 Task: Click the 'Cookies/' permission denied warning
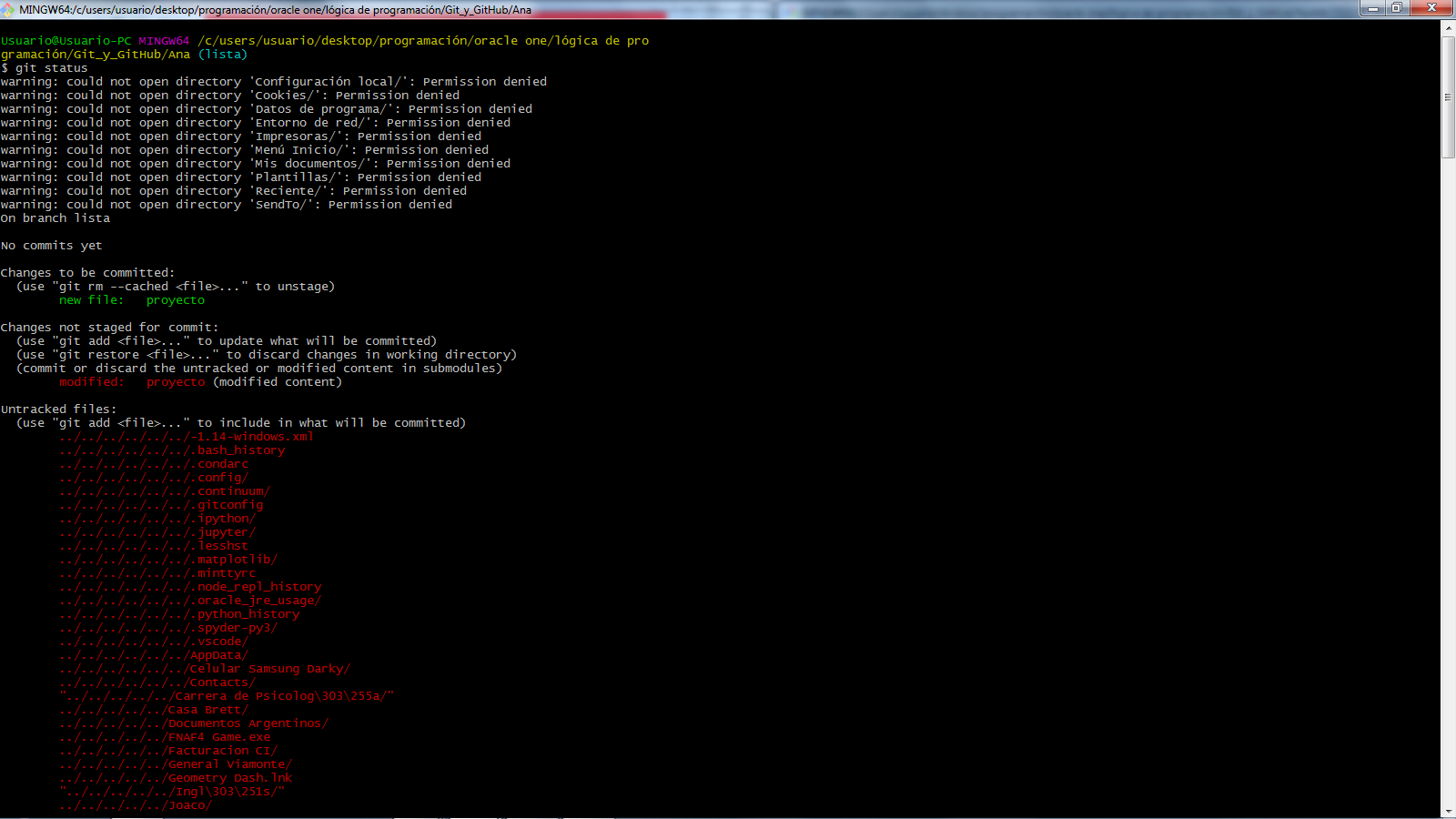[230, 96]
